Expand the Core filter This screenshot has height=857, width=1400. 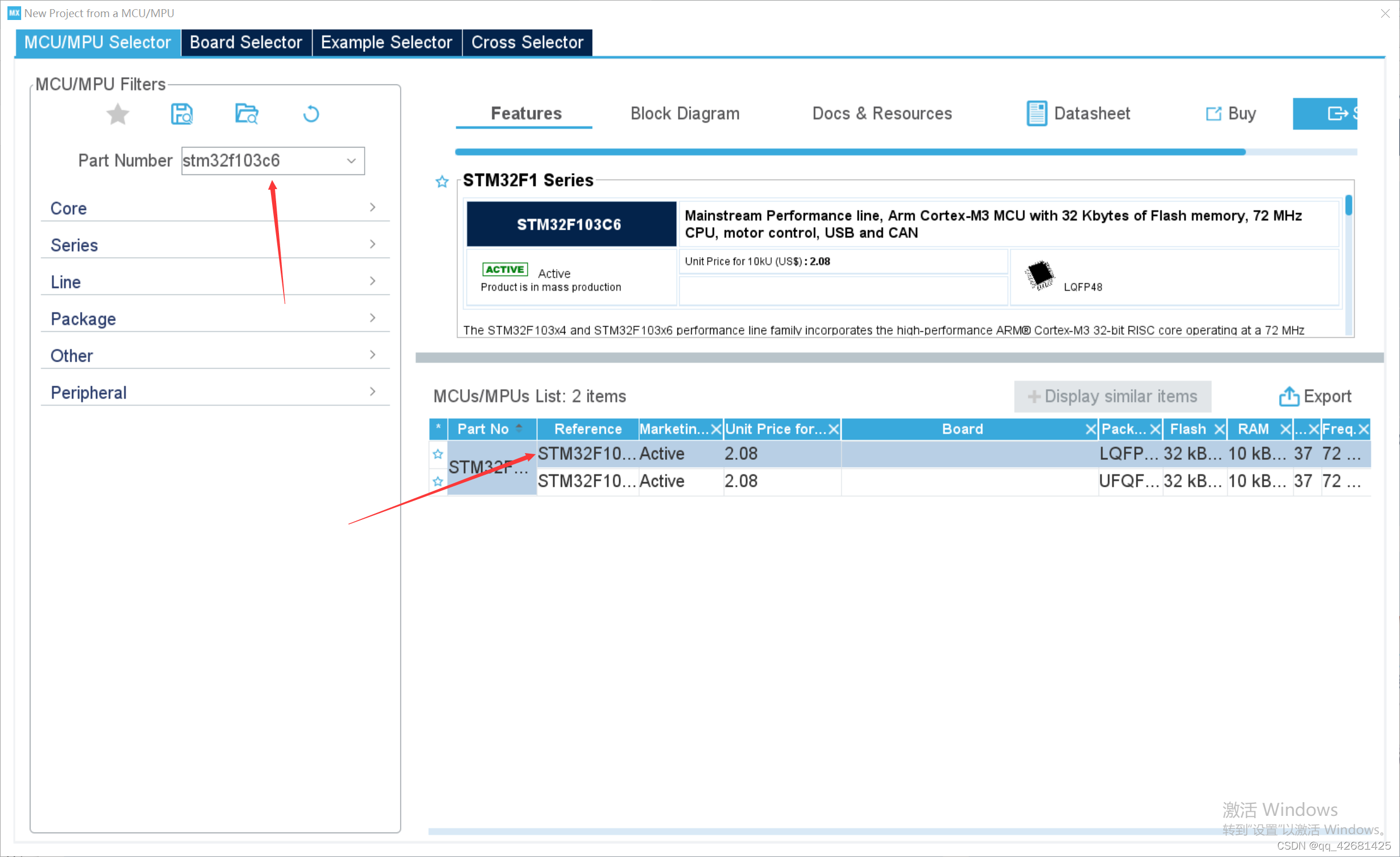(x=215, y=208)
